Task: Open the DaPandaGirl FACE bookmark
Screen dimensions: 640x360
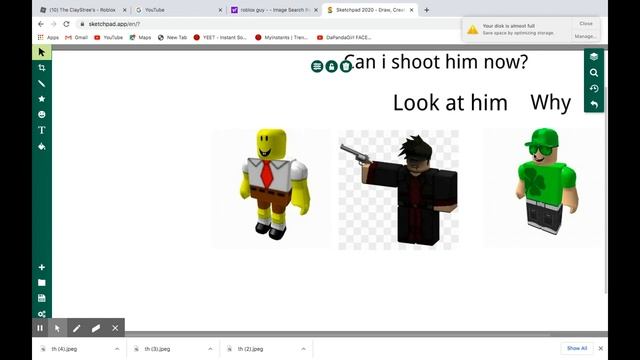Action: click(x=344, y=37)
